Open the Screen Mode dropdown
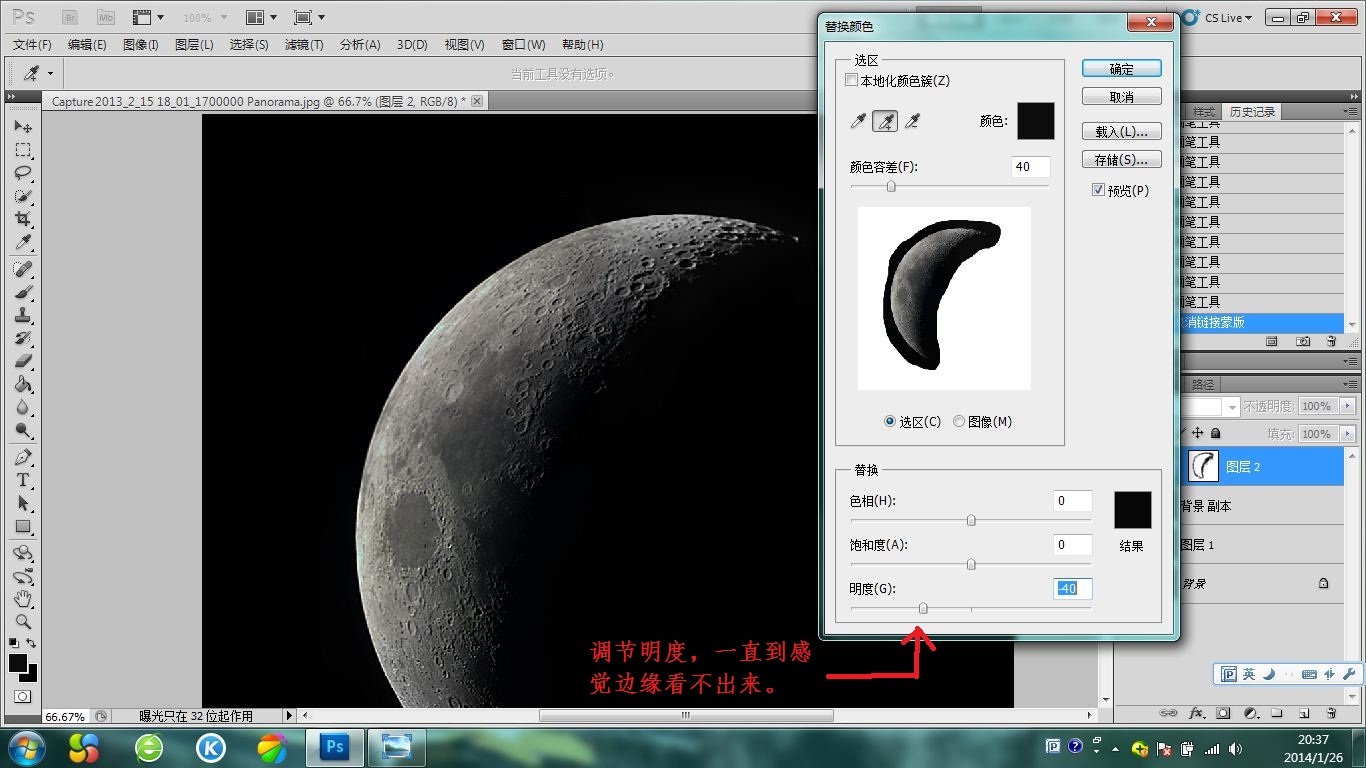 [x=311, y=17]
